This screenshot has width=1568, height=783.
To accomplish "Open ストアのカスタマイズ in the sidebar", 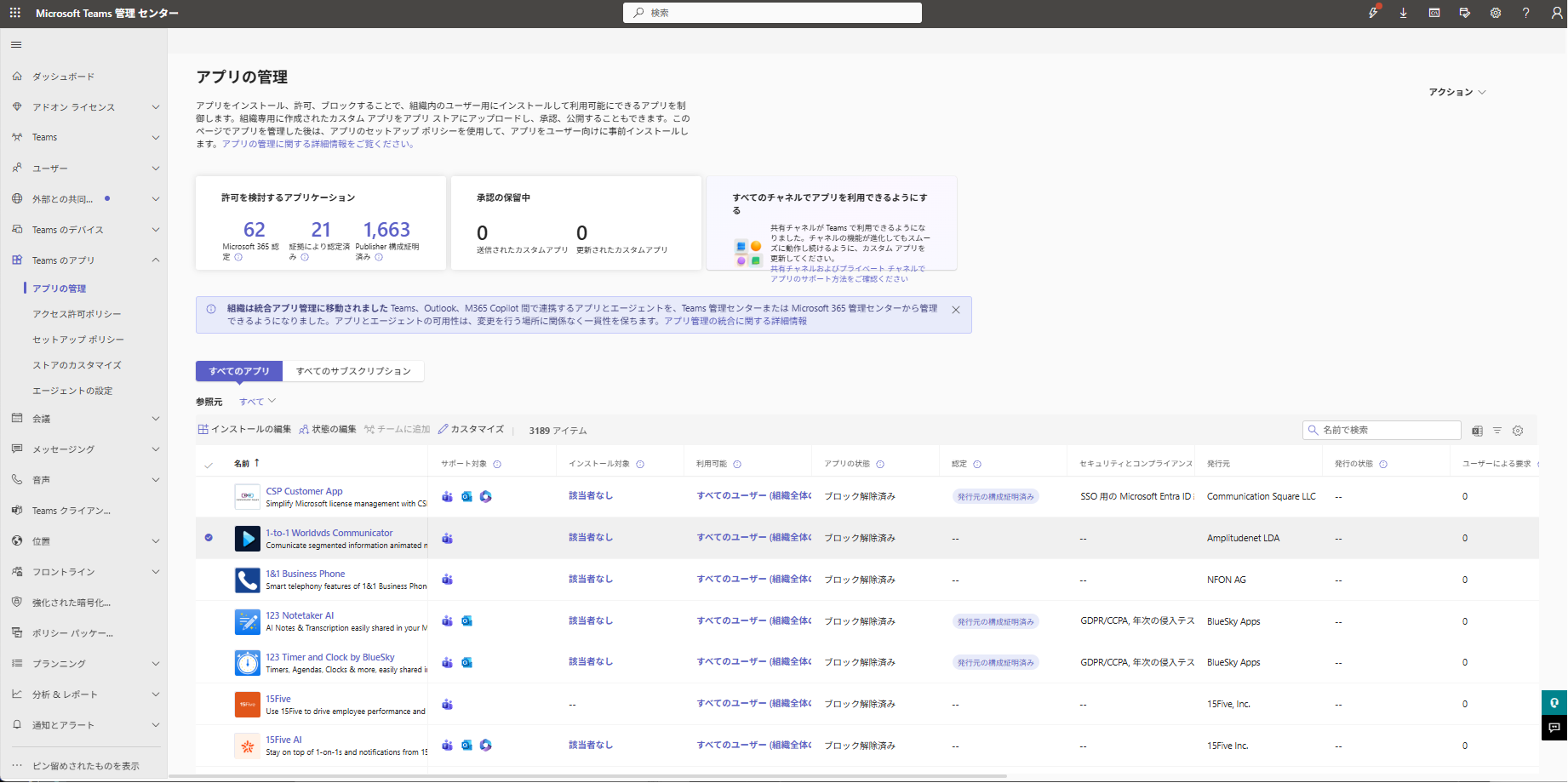I will point(77,365).
